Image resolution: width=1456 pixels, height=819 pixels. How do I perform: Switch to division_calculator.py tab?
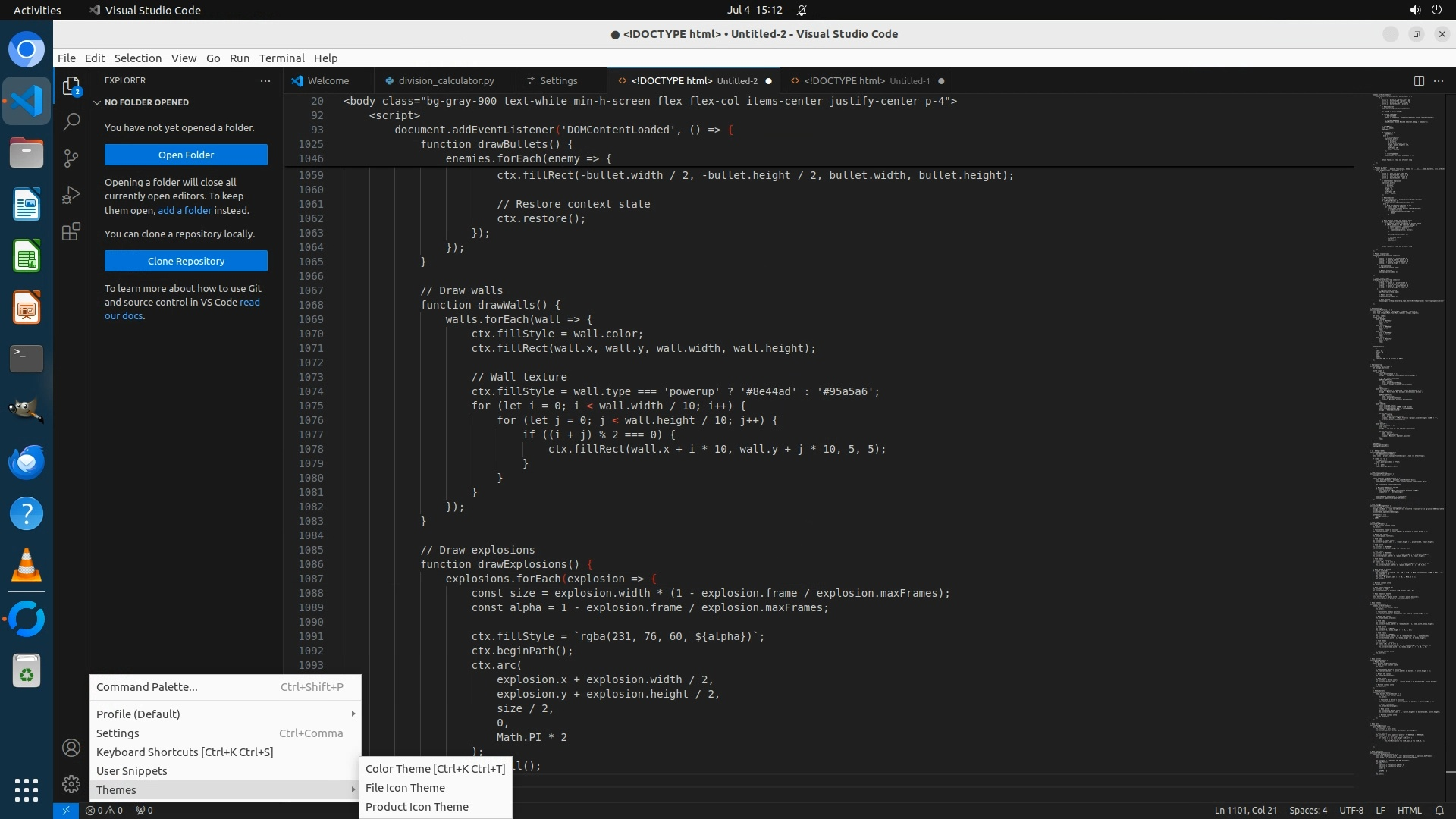coord(446,80)
